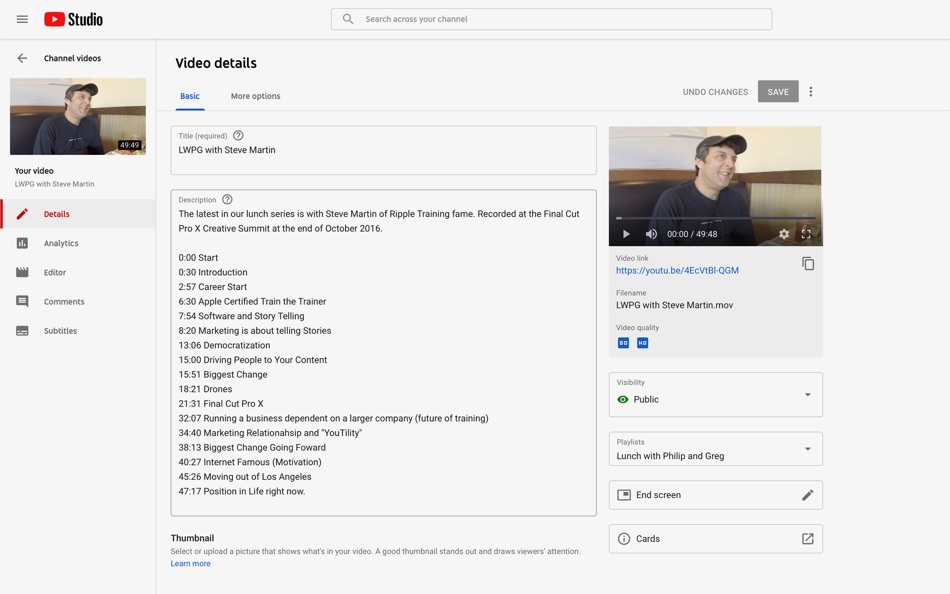The height and width of the screenshot is (594, 950).
Task: Expand the Playlists dropdown arrow
Action: point(808,449)
